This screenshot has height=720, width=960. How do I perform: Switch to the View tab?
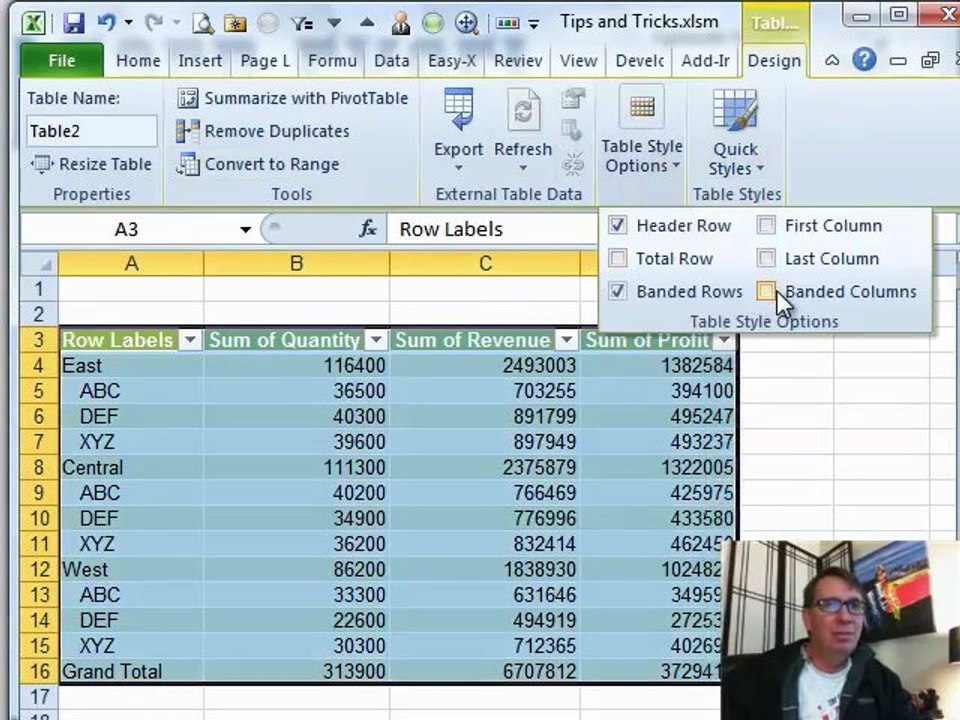click(579, 61)
